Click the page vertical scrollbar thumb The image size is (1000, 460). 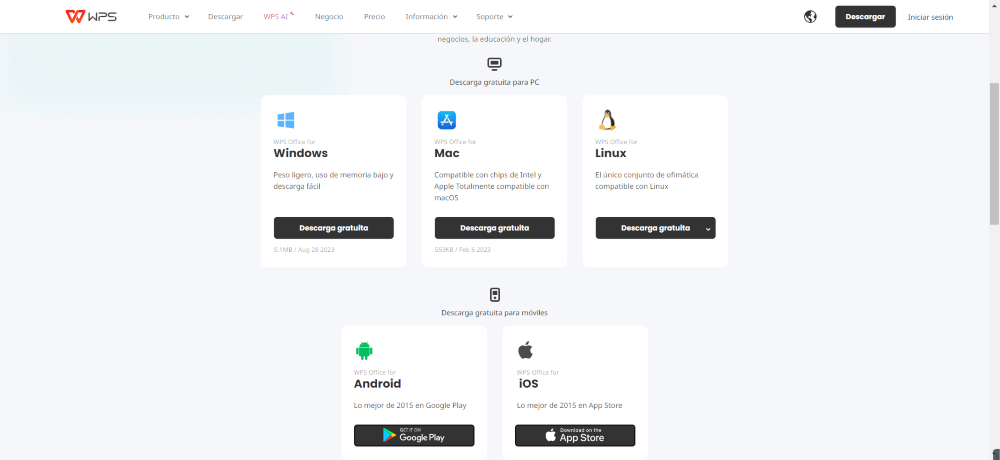[994, 153]
